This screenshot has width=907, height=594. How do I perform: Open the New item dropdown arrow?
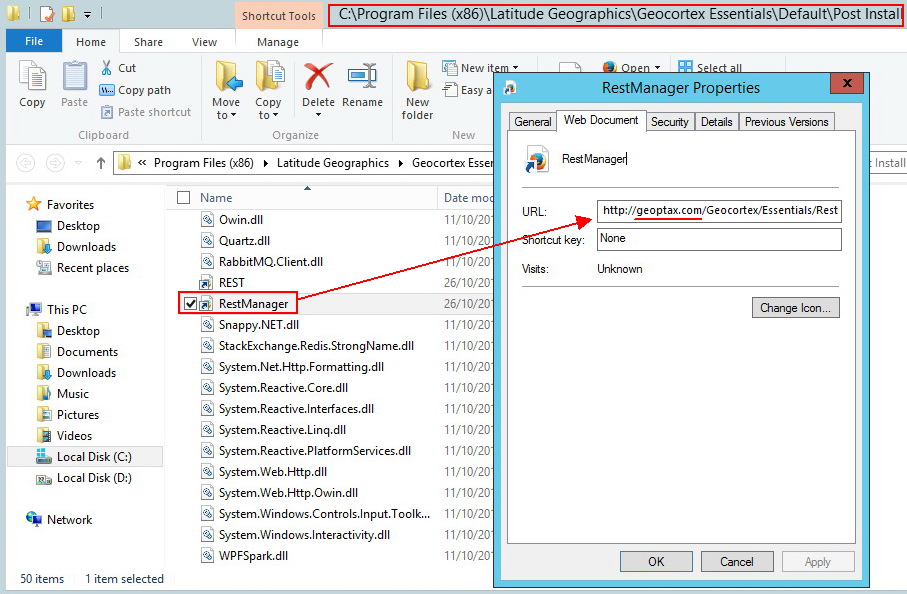click(x=515, y=68)
